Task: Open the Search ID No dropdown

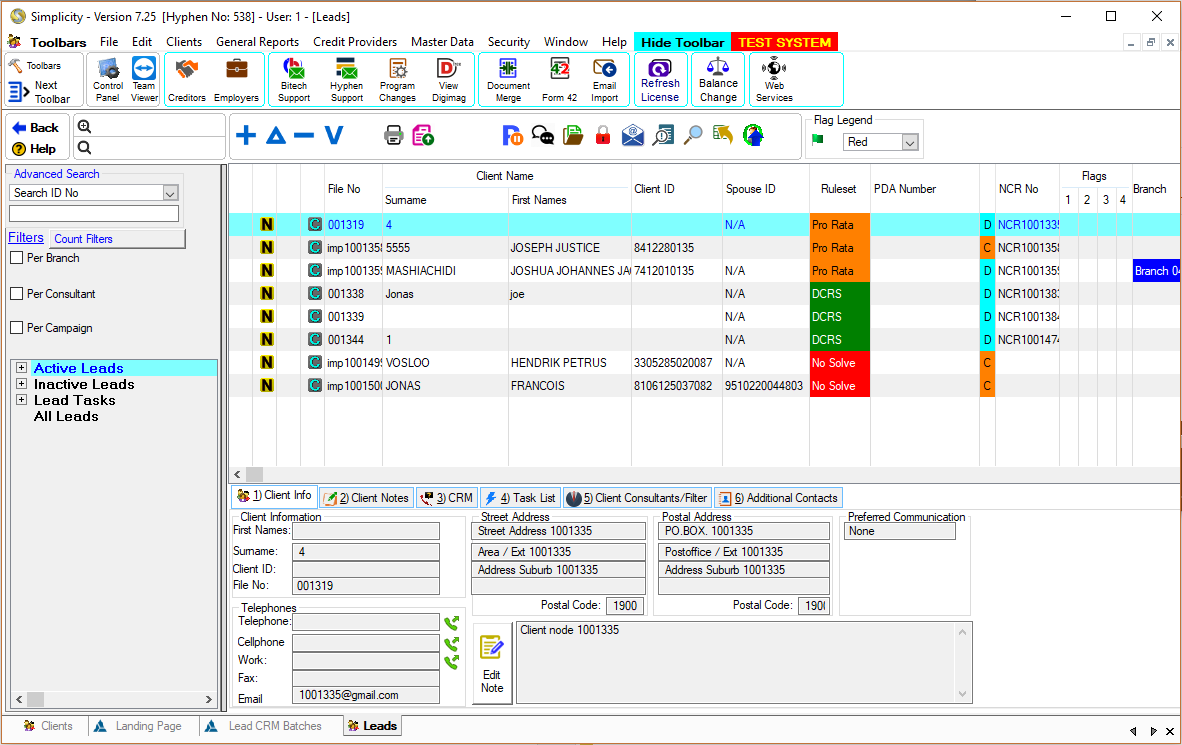Action: pyautogui.click(x=170, y=193)
